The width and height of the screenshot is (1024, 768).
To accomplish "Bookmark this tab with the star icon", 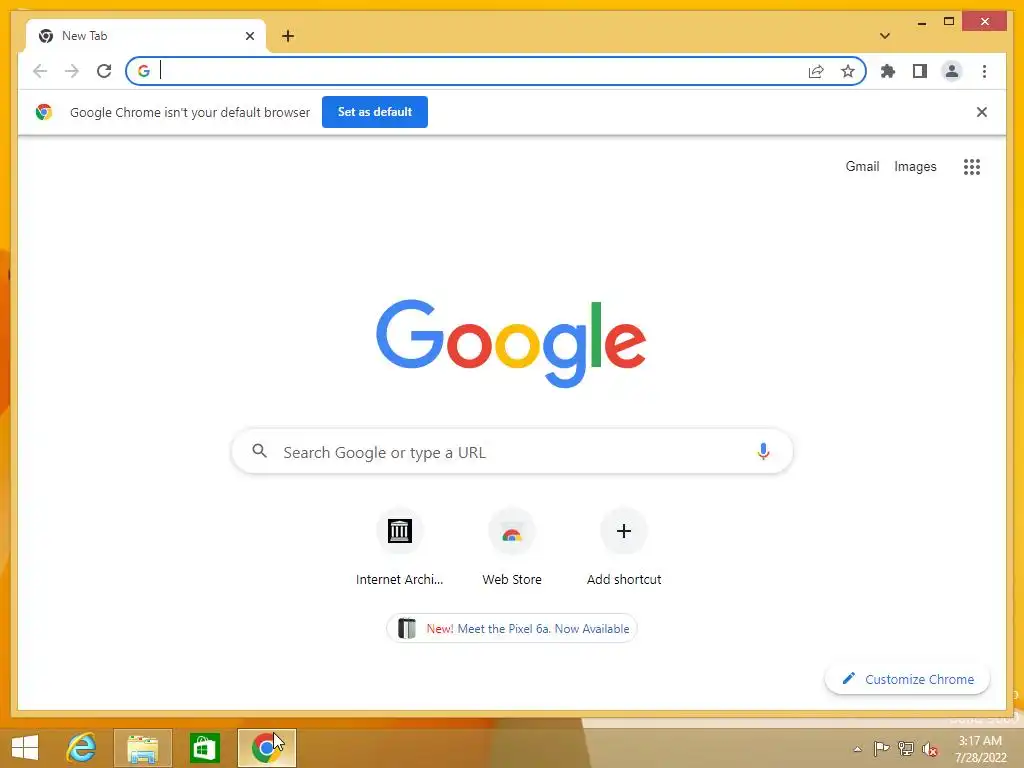I will tap(848, 71).
